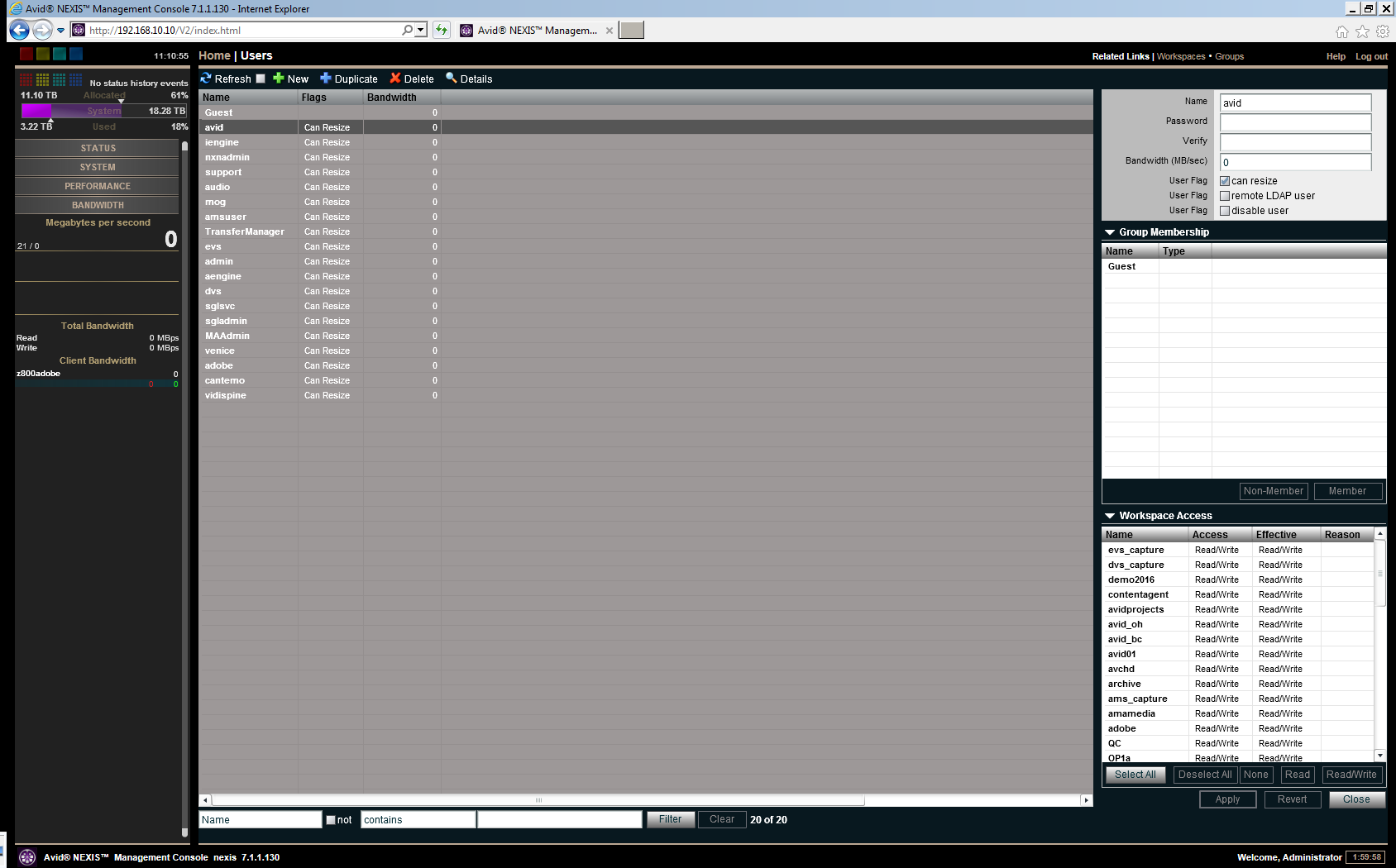1396x868 pixels.
Task: Click the Clear filter button
Action: pos(721,819)
